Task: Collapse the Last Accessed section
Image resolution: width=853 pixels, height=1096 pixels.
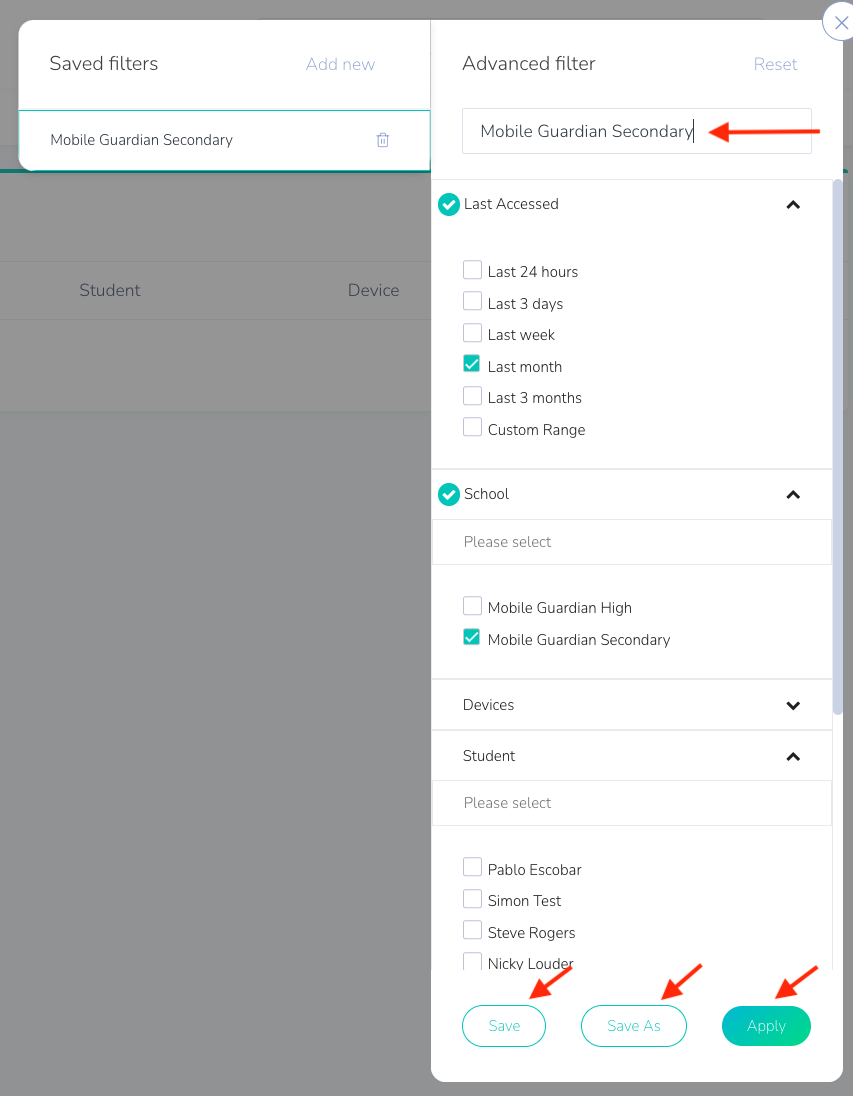Action: click(x=793, y=205)
